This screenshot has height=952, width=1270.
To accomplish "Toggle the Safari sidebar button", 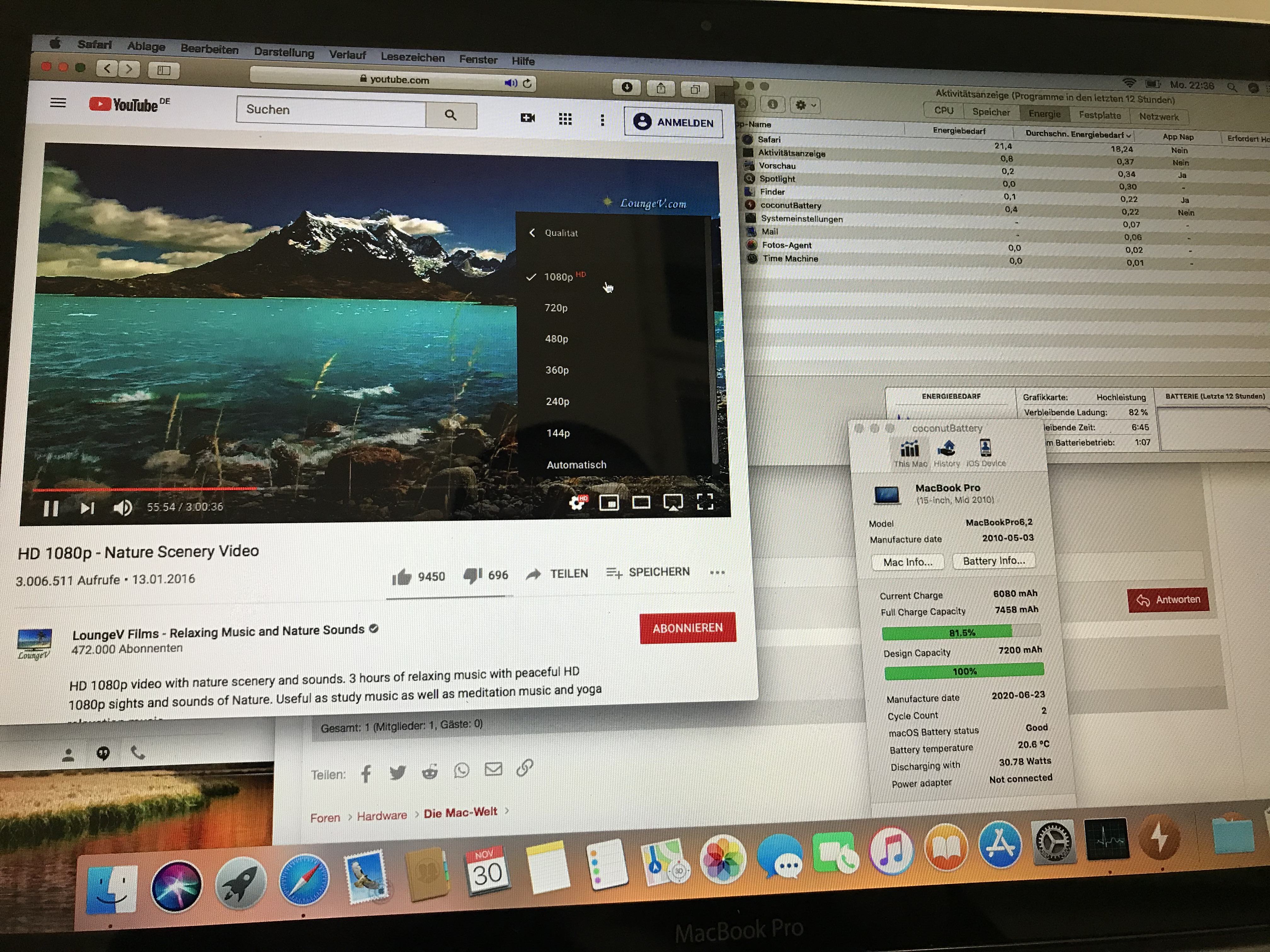I will 163,71.
